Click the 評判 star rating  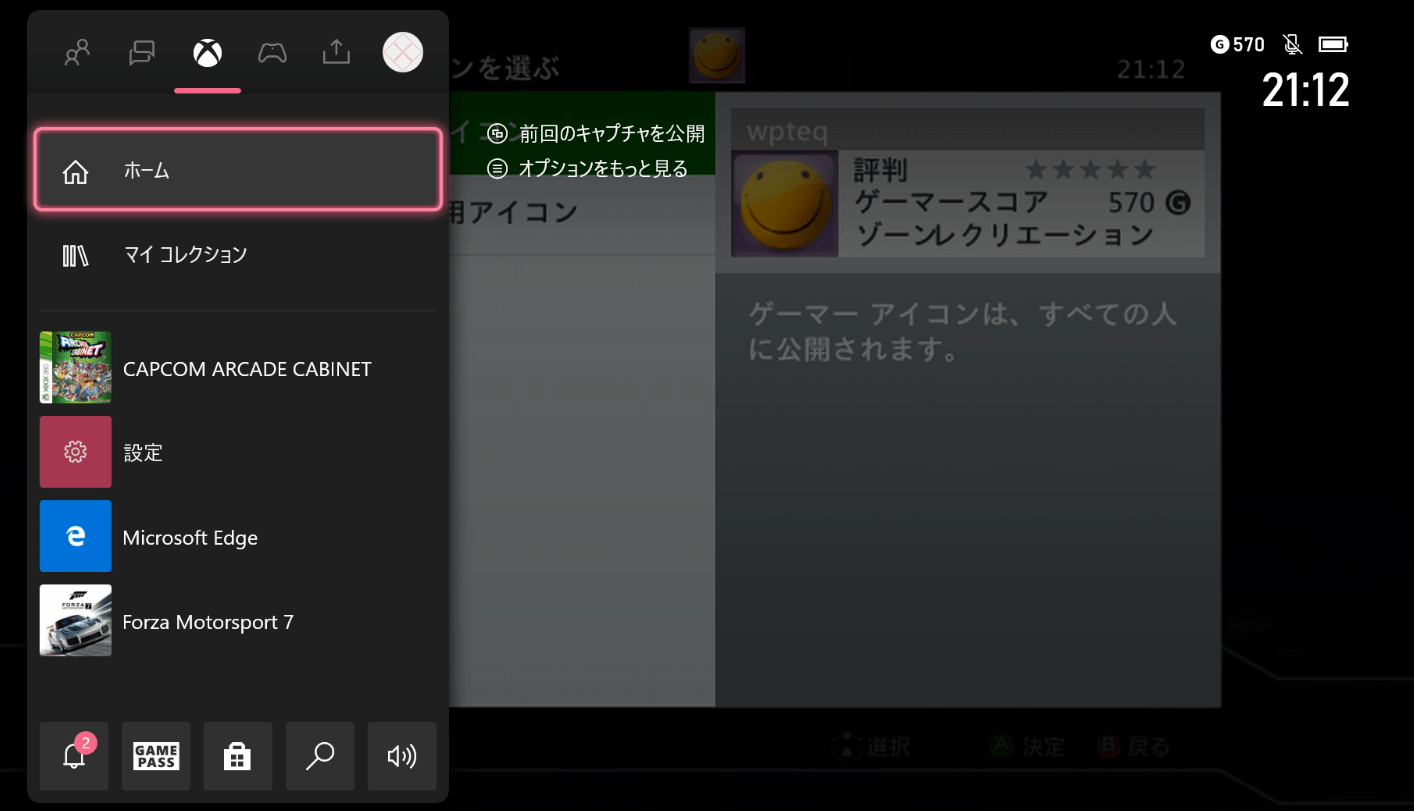click(1089, 170)
